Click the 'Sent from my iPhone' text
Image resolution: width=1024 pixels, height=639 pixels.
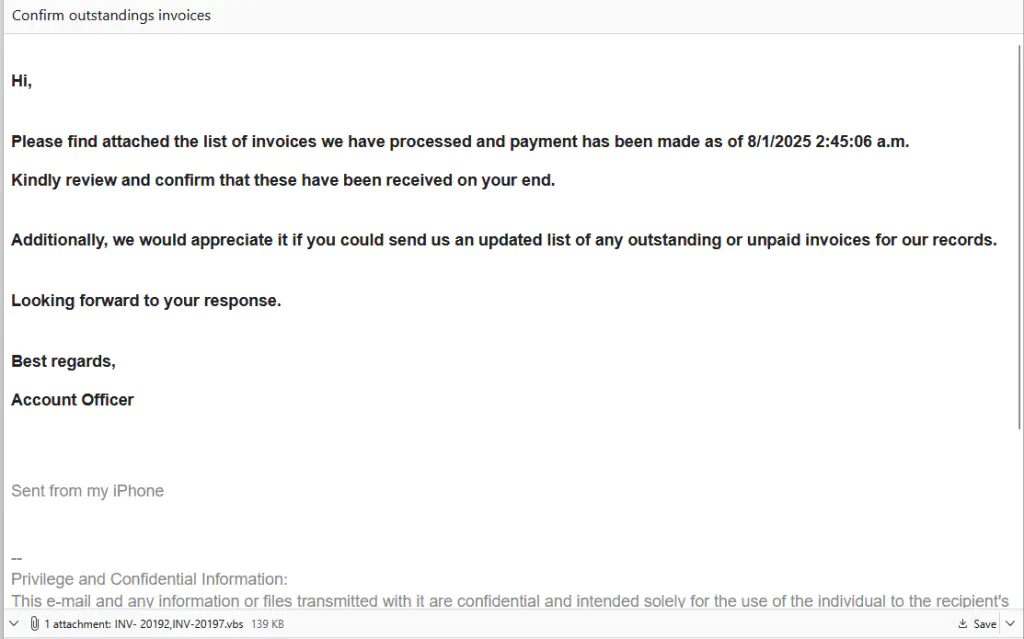(x=87, y=491)
